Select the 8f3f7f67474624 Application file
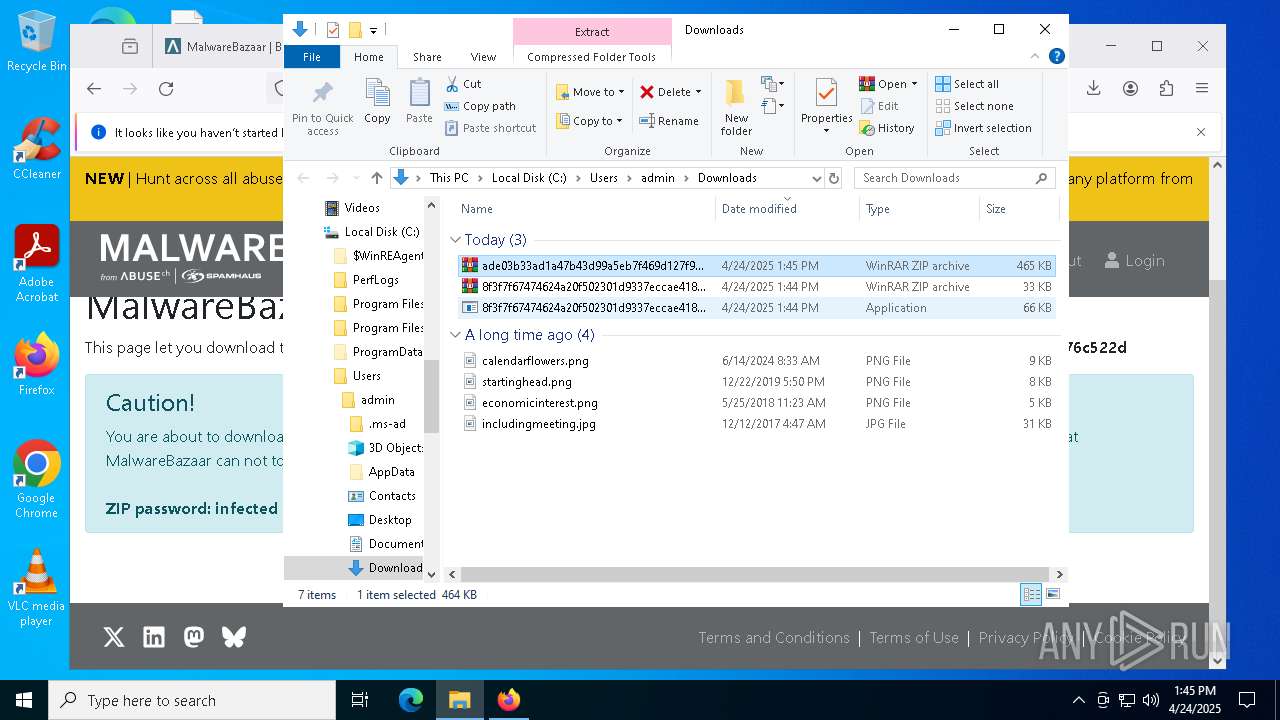The image size is (1280, 720). pyautogui.click(x=756, y=308)
